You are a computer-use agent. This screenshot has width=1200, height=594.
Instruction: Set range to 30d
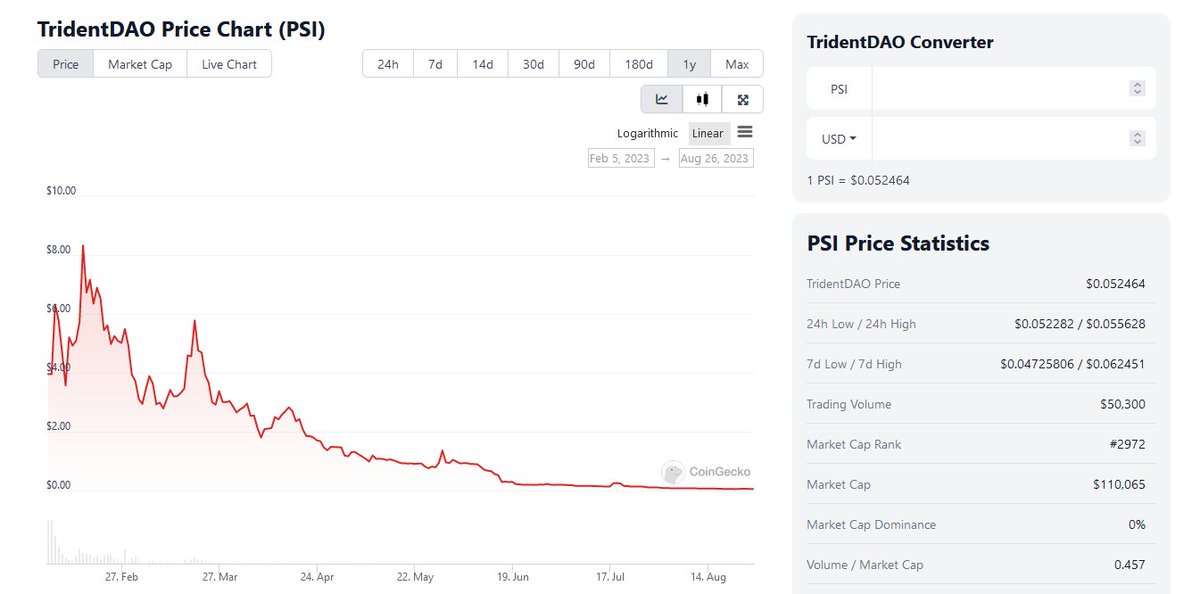(534, 64)
